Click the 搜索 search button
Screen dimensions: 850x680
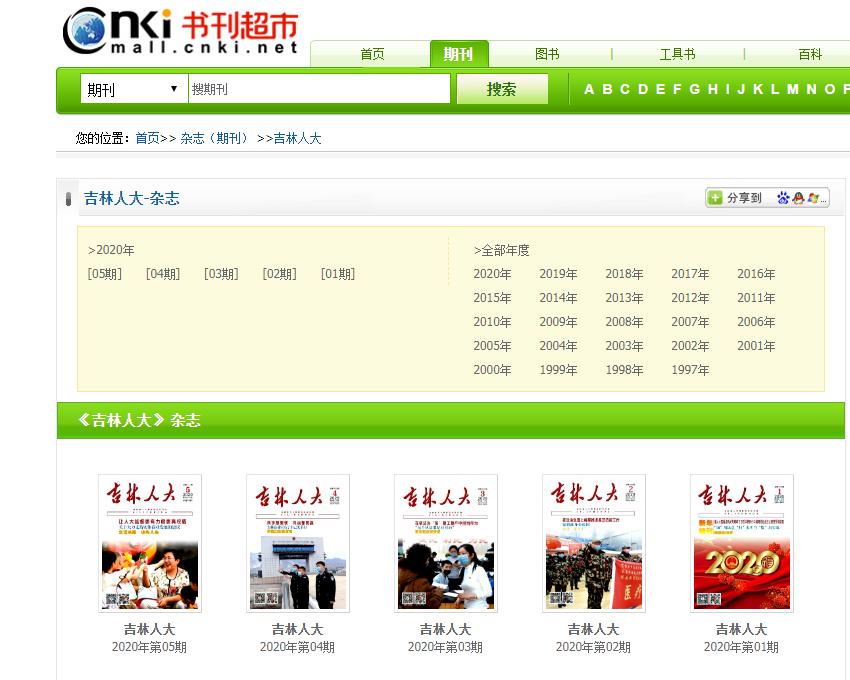click(502, 88)
